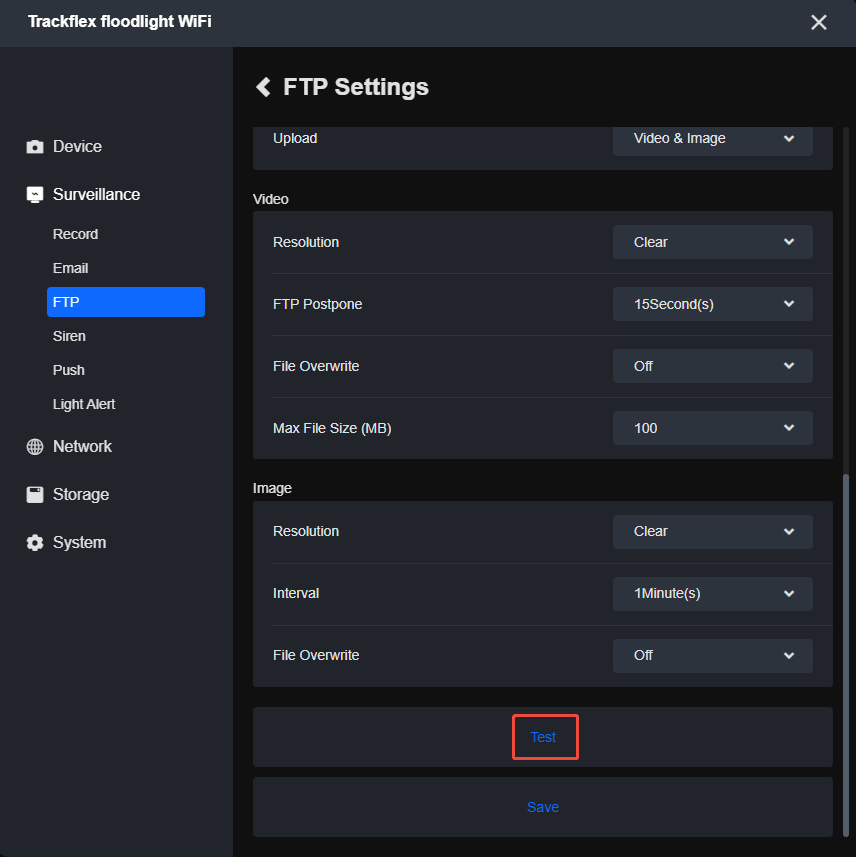Viewport: 856px width, 857px height.
Task: Click the Surveillance section label
Action: (x=96, y=195)
